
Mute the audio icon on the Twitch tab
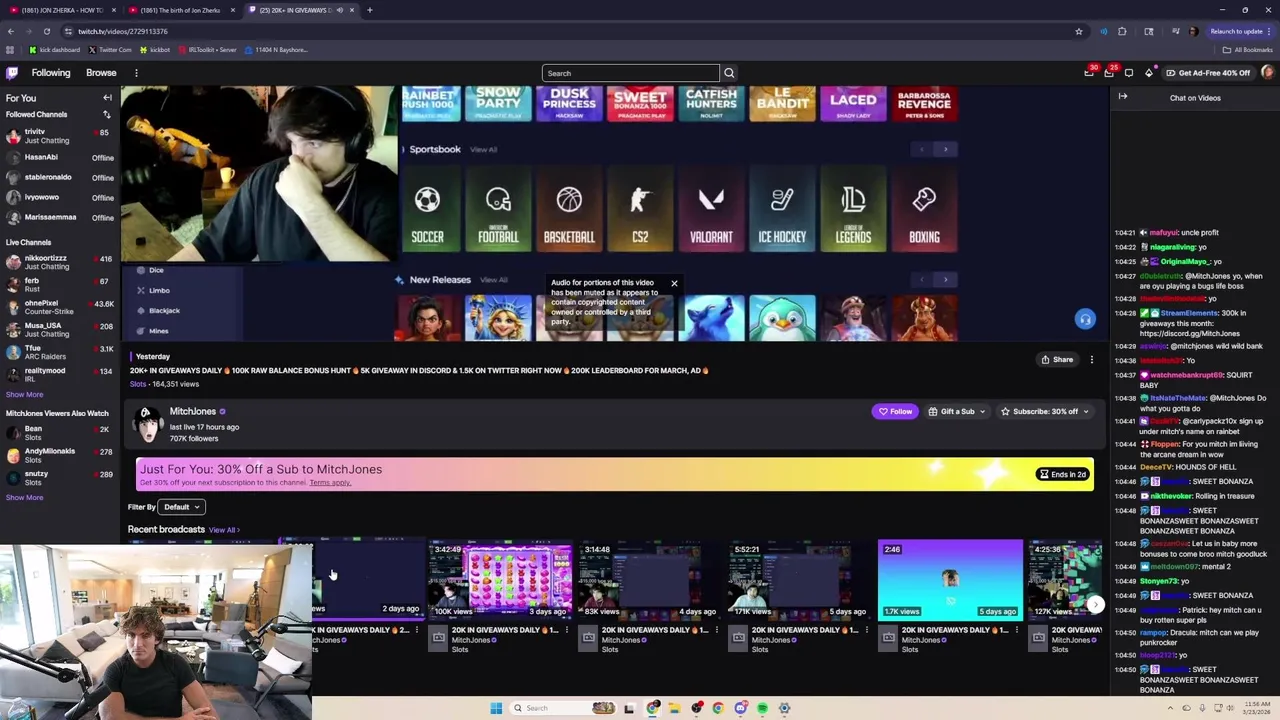click(x=339, y=10)
